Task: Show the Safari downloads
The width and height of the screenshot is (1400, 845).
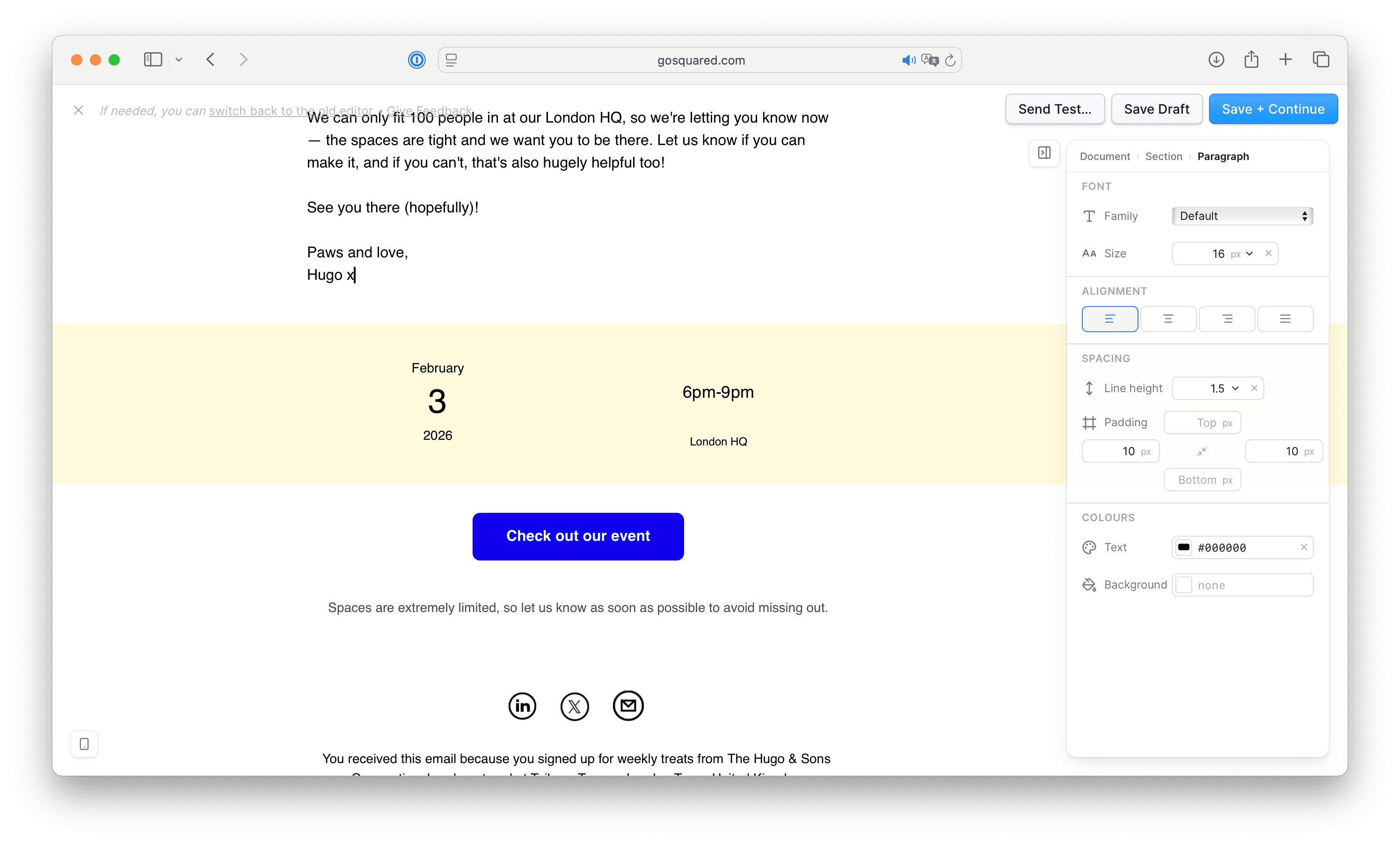Action: pos(1216,60)
